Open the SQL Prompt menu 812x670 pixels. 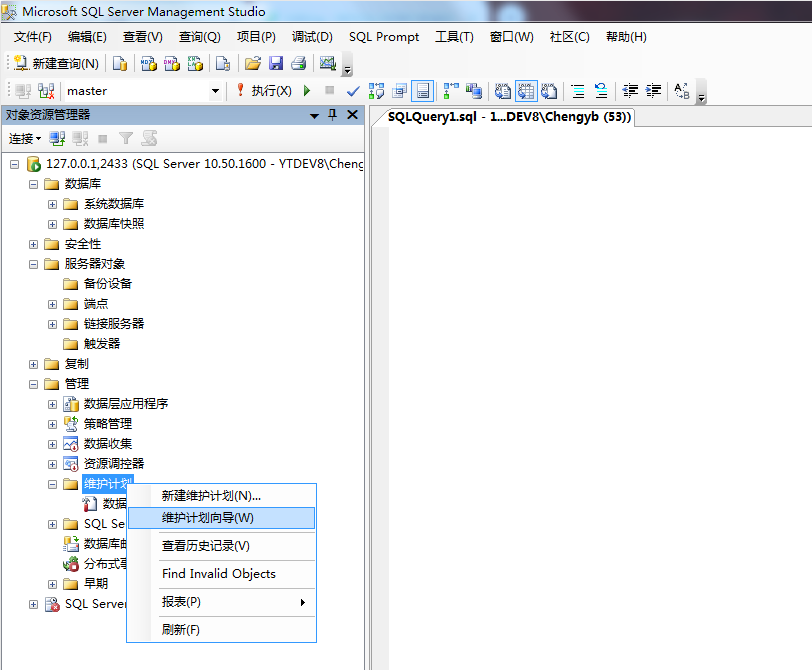click(384, 37)
